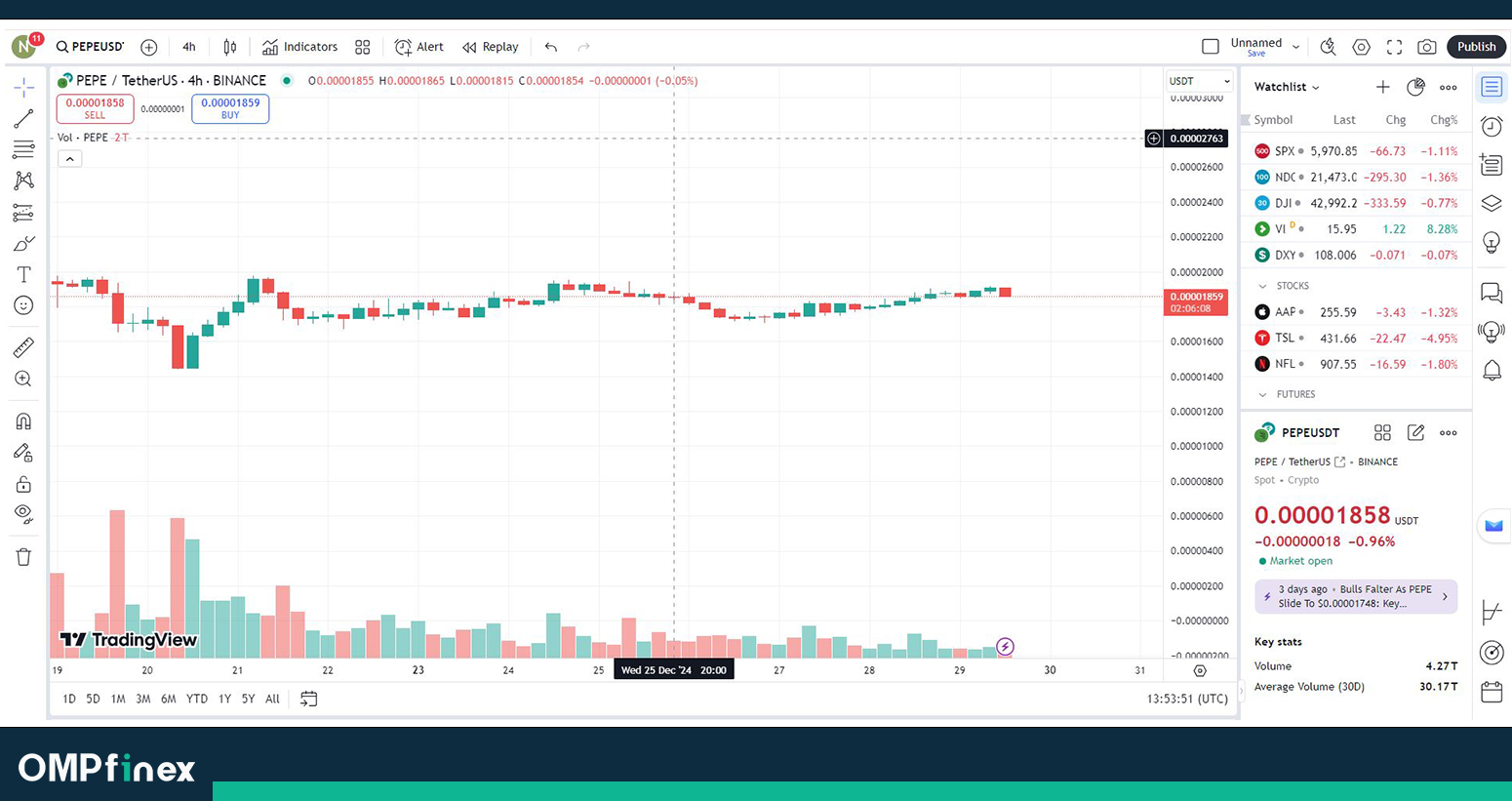Toggle lock all drawing tools
The image size is (1512, 801).
click(23, 485)
